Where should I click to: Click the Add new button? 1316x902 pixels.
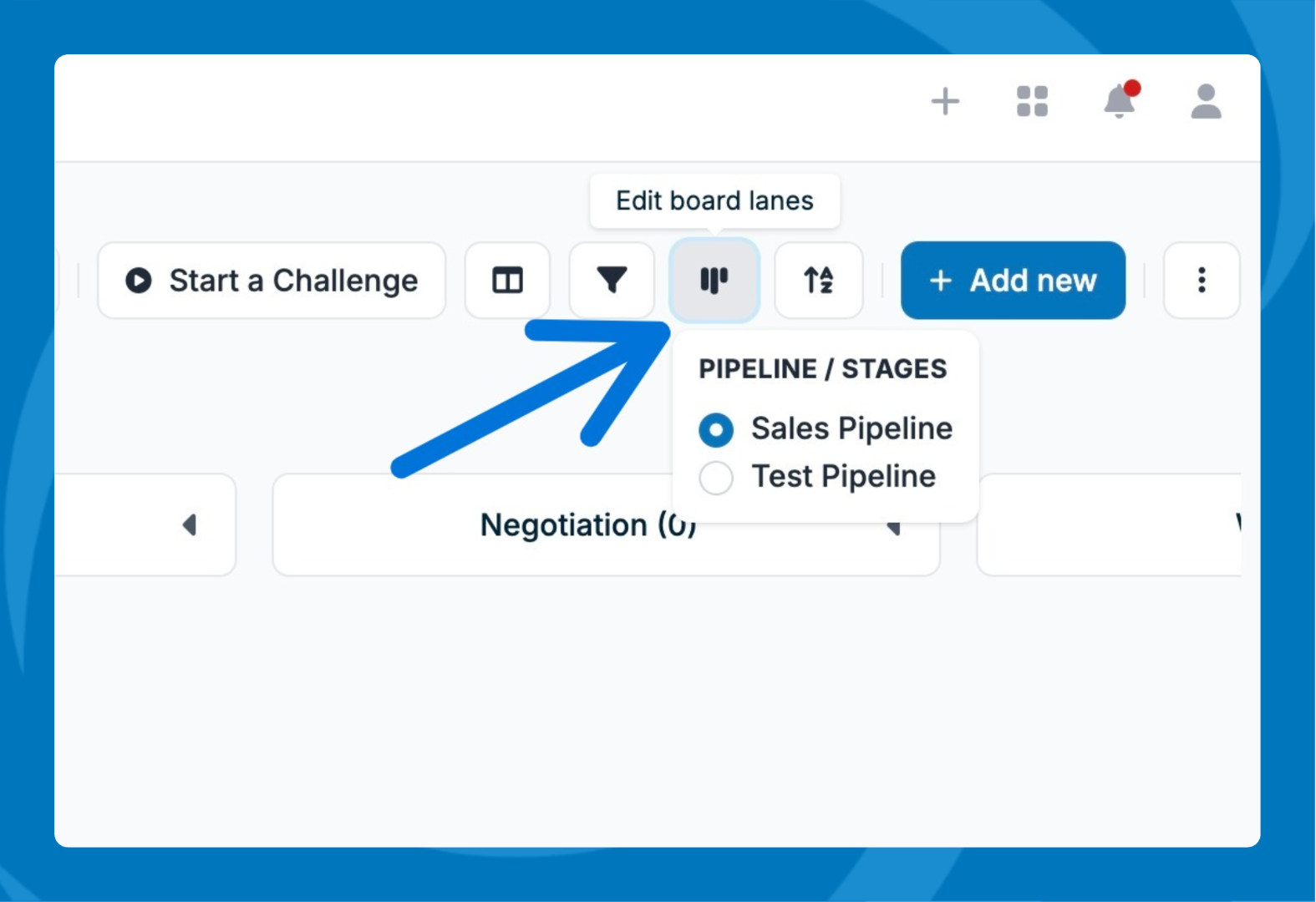[1013, 281]
